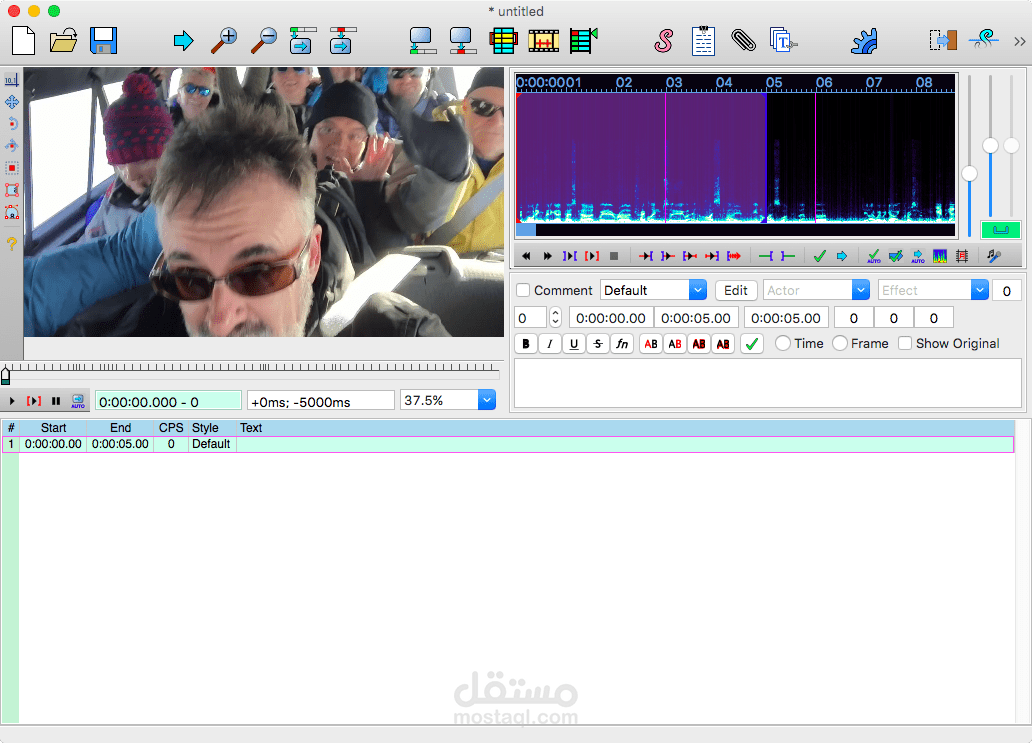Image resolution: width=1032 pixels, height=743 pixels.
Task: Toggle video auto-scroll button
Action: tap(78, 401)
